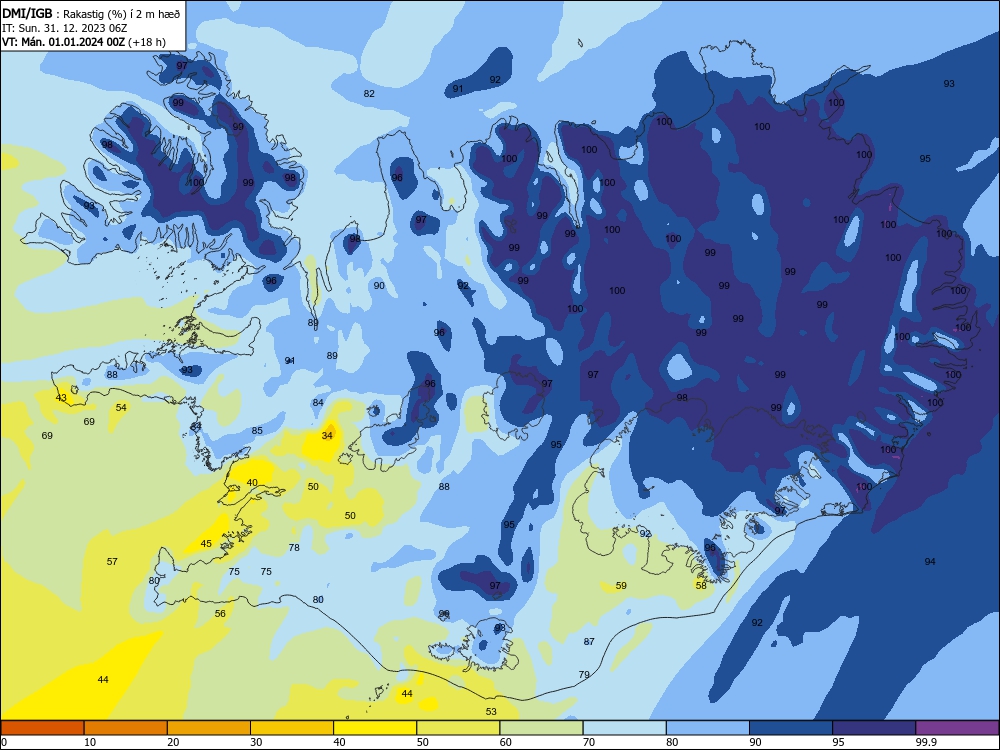Click the map humidity value 94

click(x=930, y=562)
